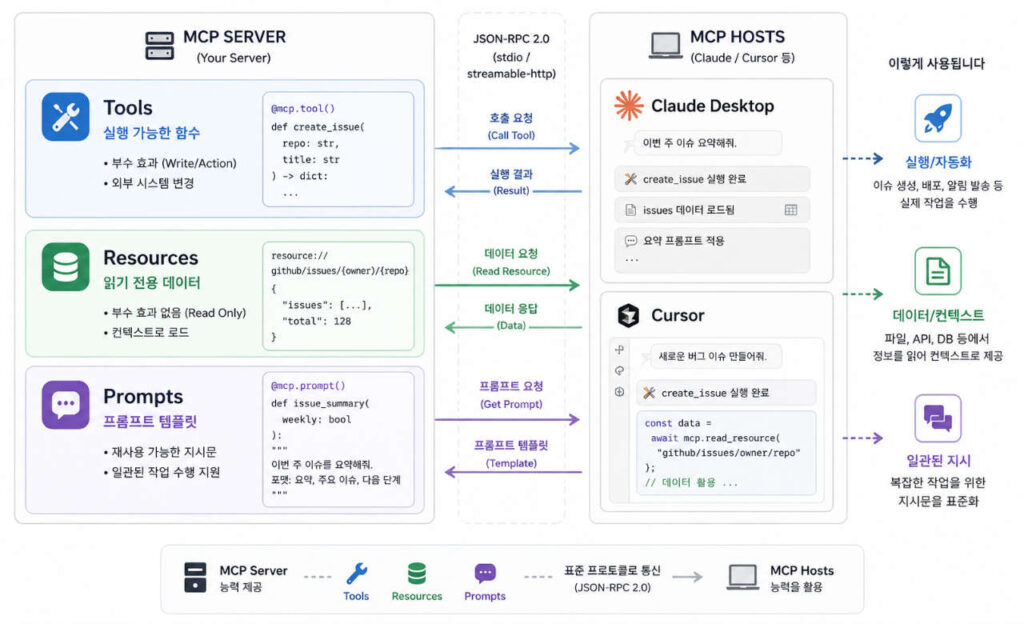Click the 'Tools' card heading
This screenshot has width=1024, height=624.
pos(128,107)
